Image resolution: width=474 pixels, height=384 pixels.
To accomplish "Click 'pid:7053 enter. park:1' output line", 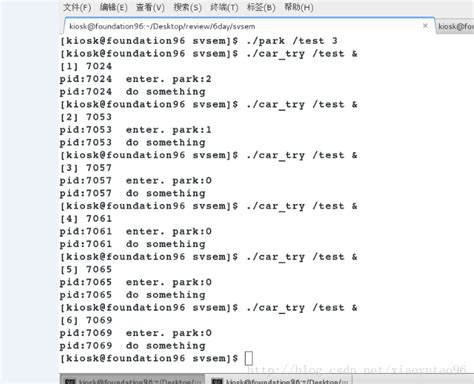I will pyautogui.click(x=136, y=130).
